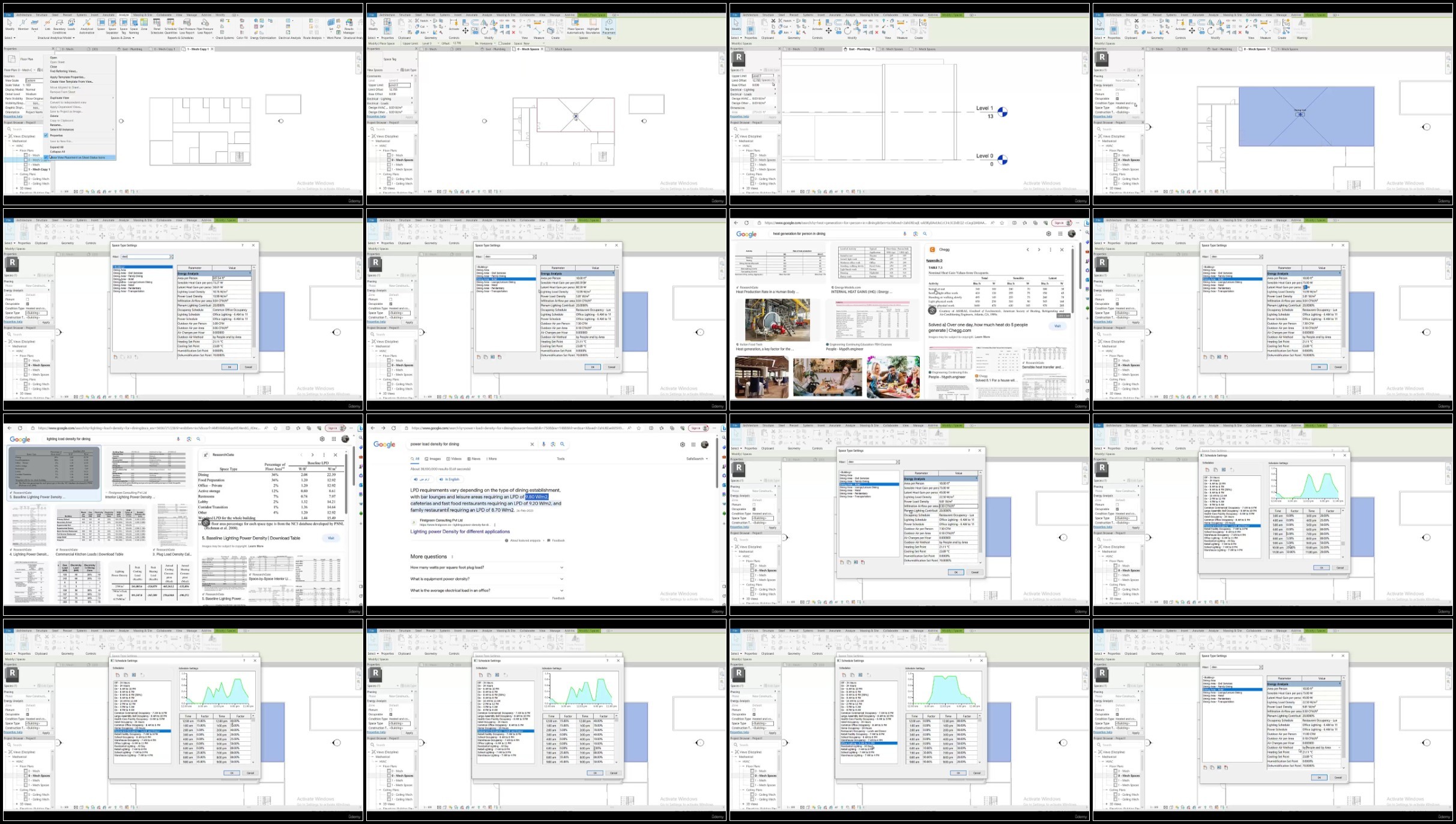The height and width of the screenshot is (824, 1456).
Task: Open Panel Schedules in the Analyze ribbon
Action: [157, 26]
